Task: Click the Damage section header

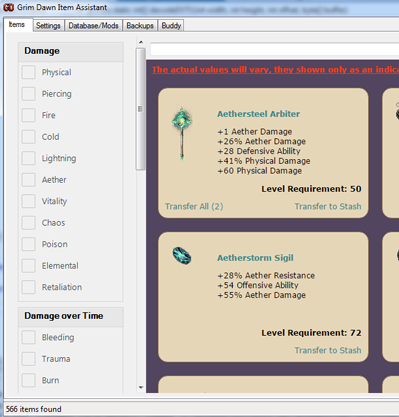Action: point(71,51)
